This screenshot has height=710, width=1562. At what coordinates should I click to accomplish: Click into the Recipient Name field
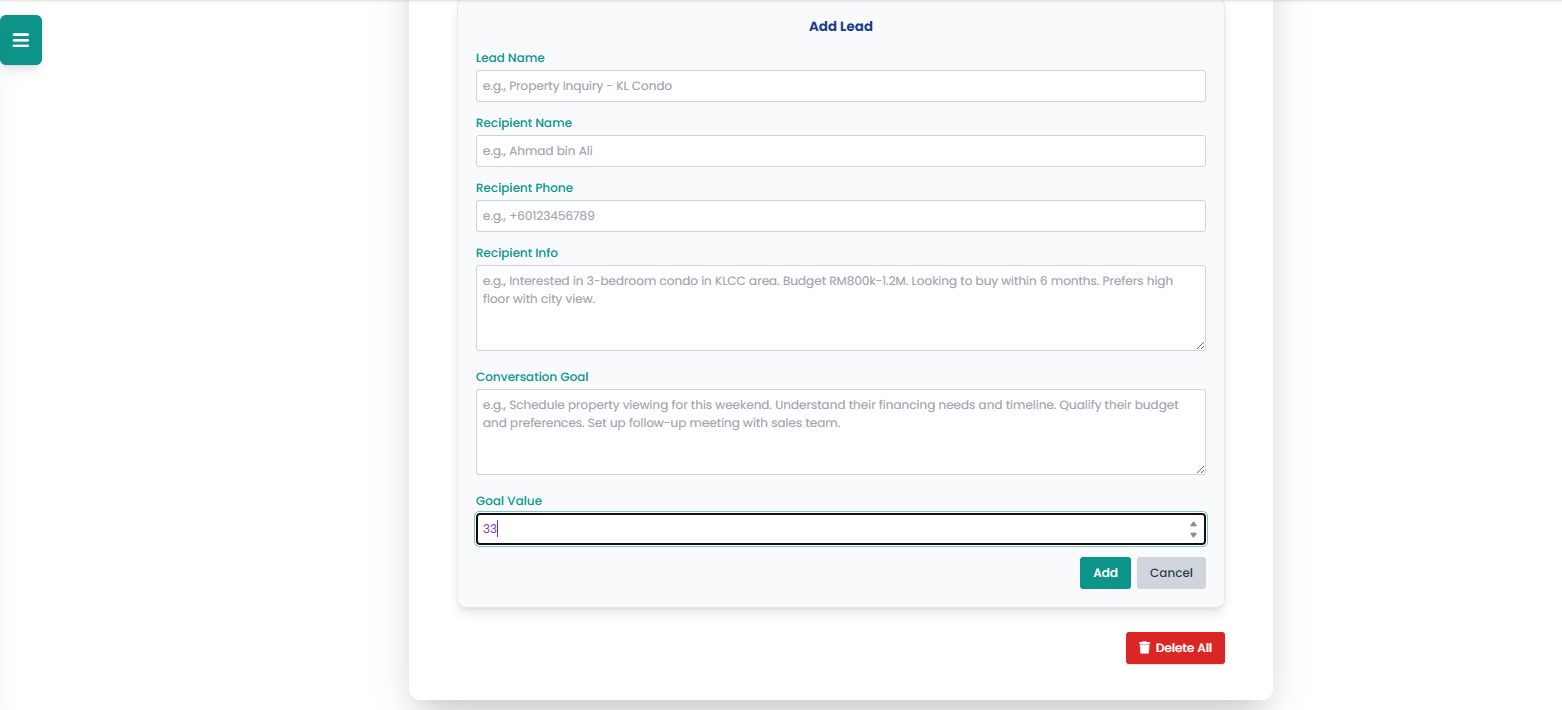840,151
